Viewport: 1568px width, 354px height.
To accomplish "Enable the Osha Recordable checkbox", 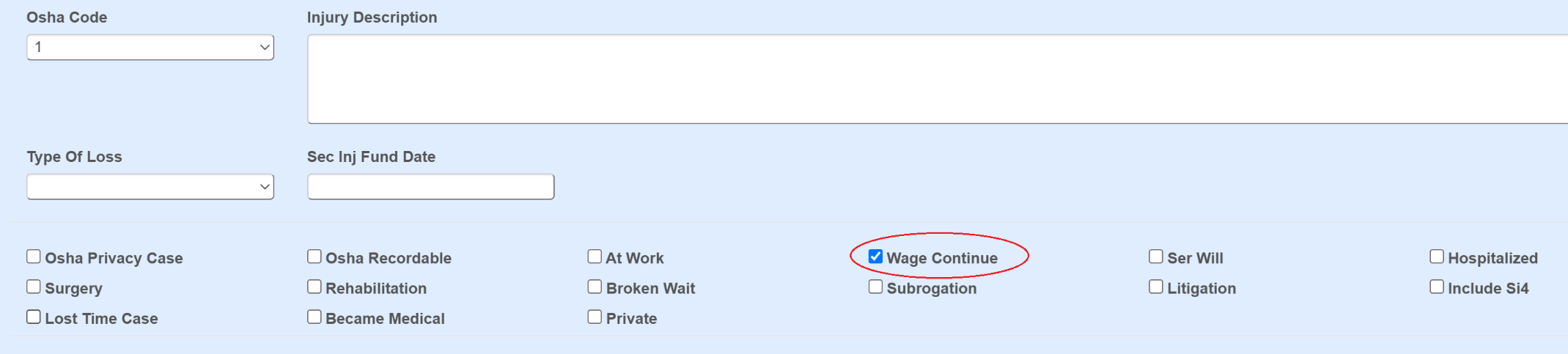I will click(314, 257).
